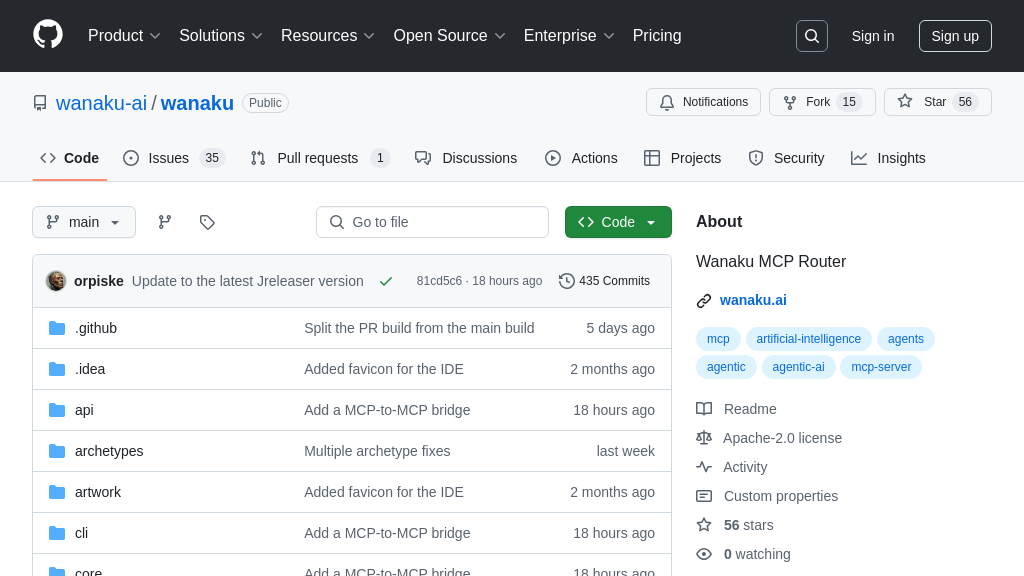Open the wanaku-ai owner link

click(x=101, y=103)
